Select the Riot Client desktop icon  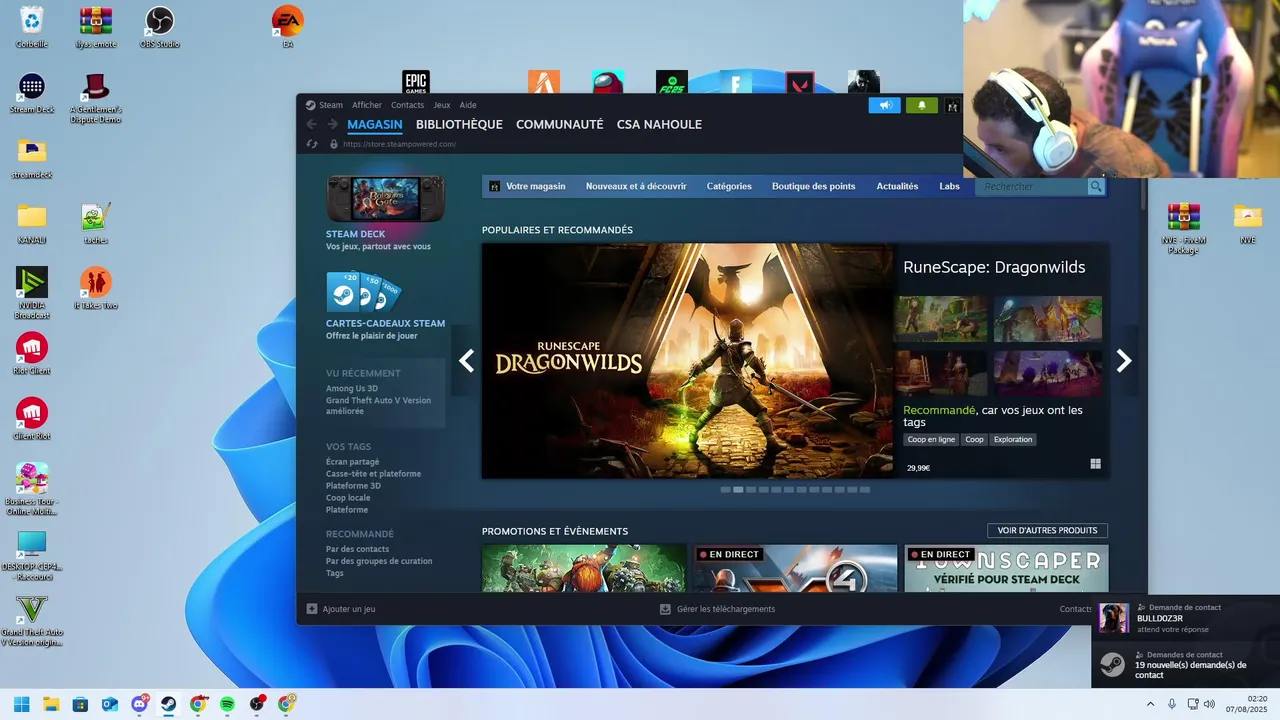click(x=32, y=354)
